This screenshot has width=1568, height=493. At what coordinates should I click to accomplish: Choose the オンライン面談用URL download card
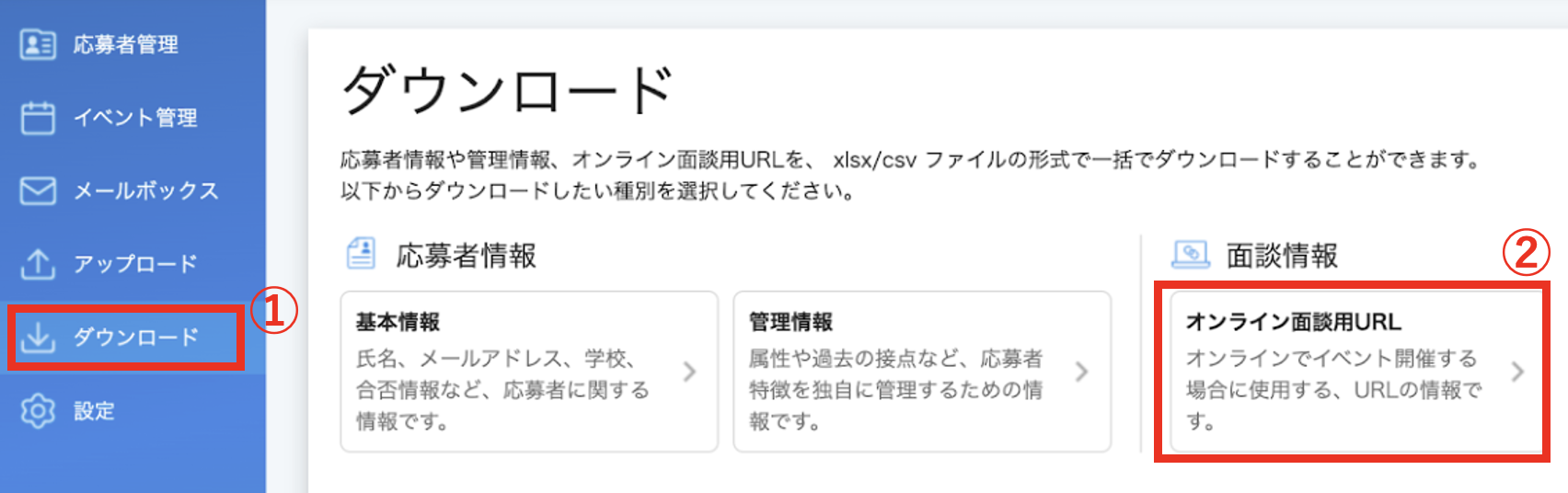click(1354, 372)
